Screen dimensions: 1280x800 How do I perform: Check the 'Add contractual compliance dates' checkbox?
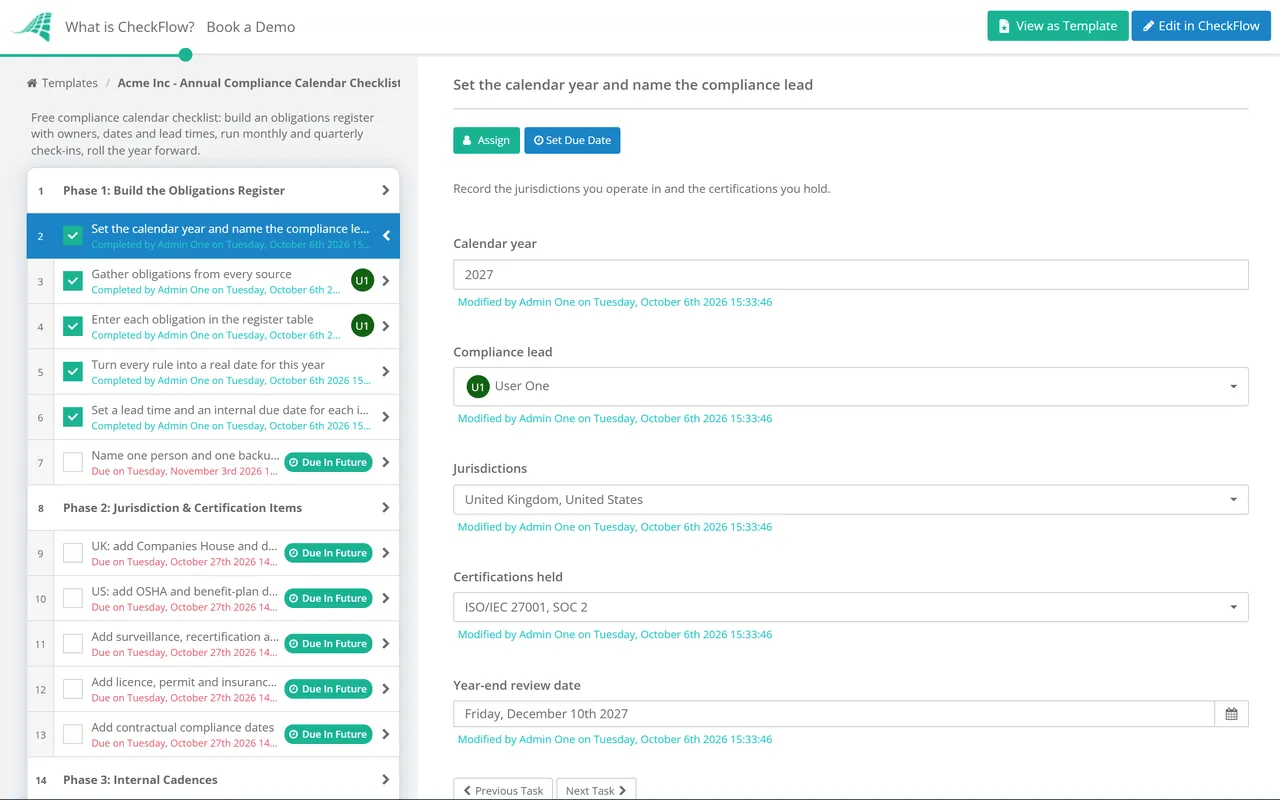73,734
